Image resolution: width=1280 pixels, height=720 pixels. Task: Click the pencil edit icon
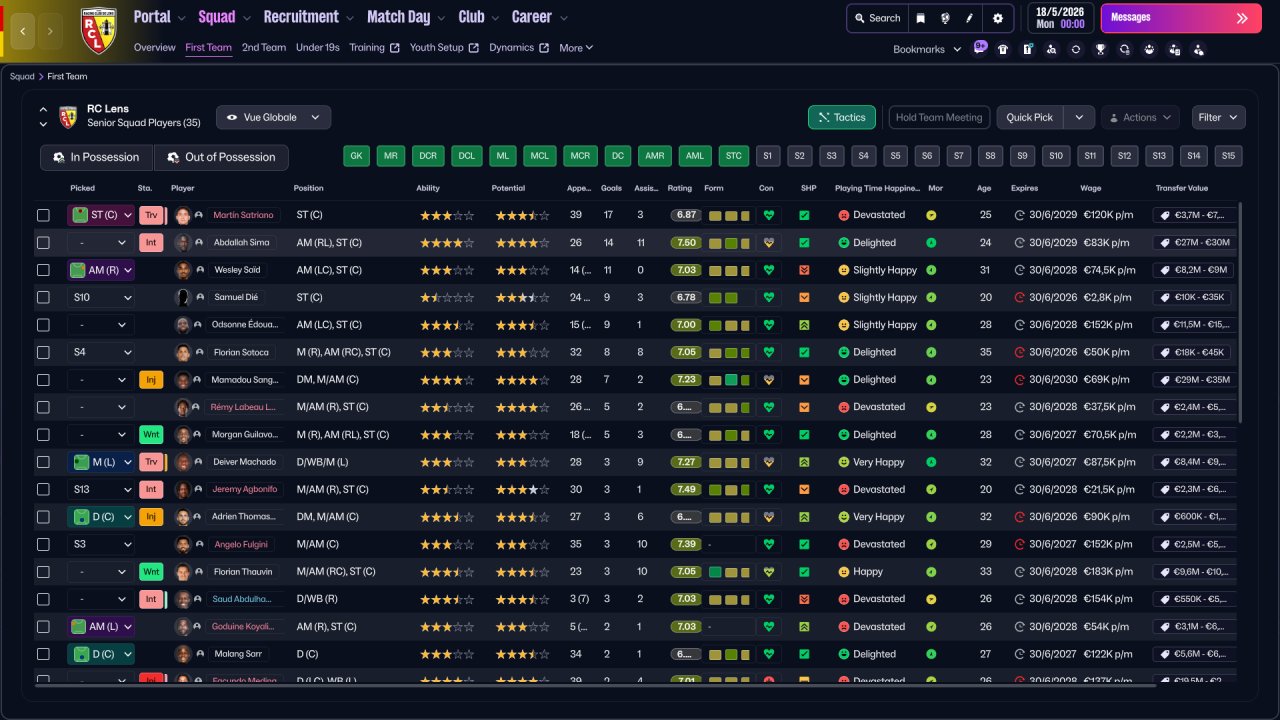click(x=969, y=18)
